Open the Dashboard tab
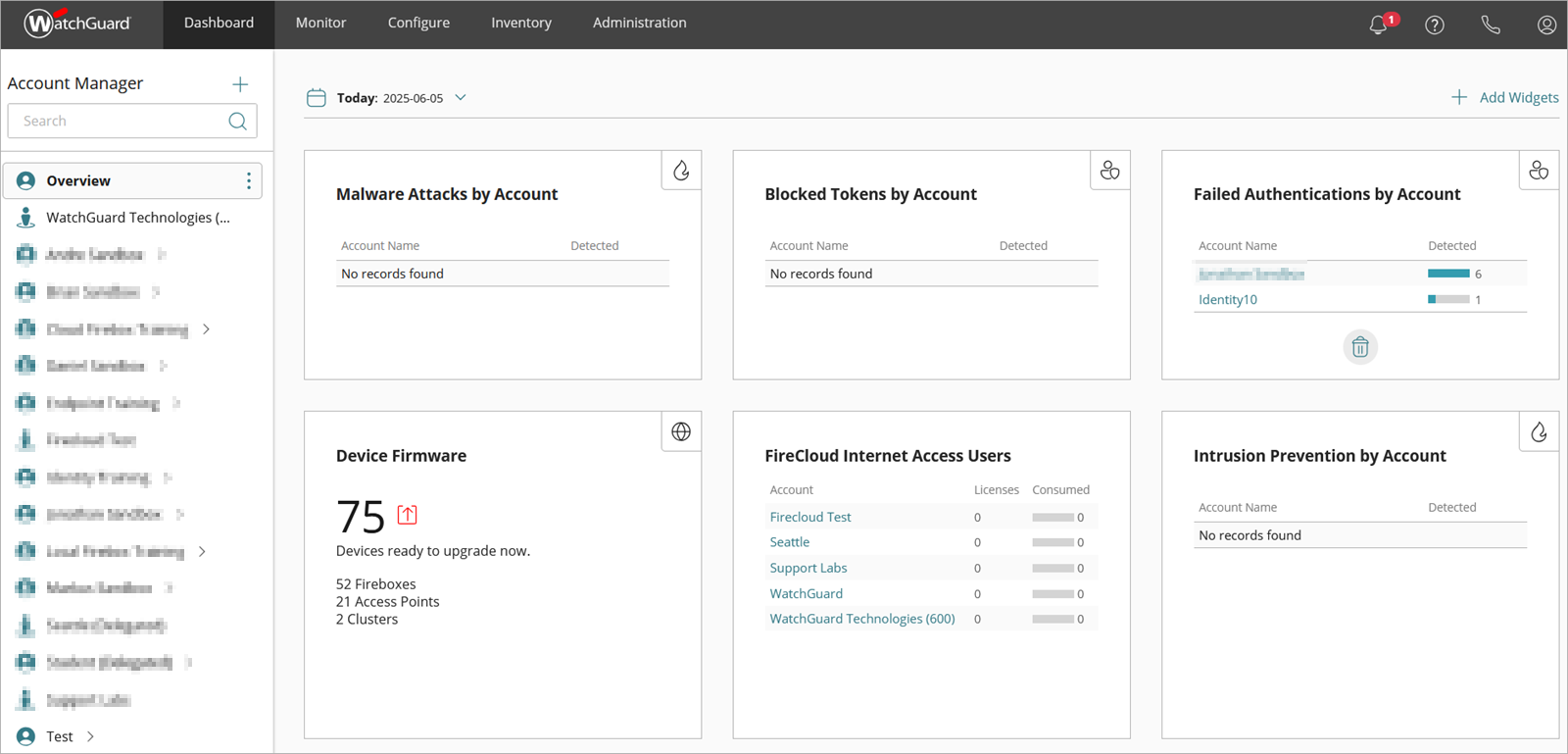The width and height of the screenshot is (1568, 754). tap(219, 24)
